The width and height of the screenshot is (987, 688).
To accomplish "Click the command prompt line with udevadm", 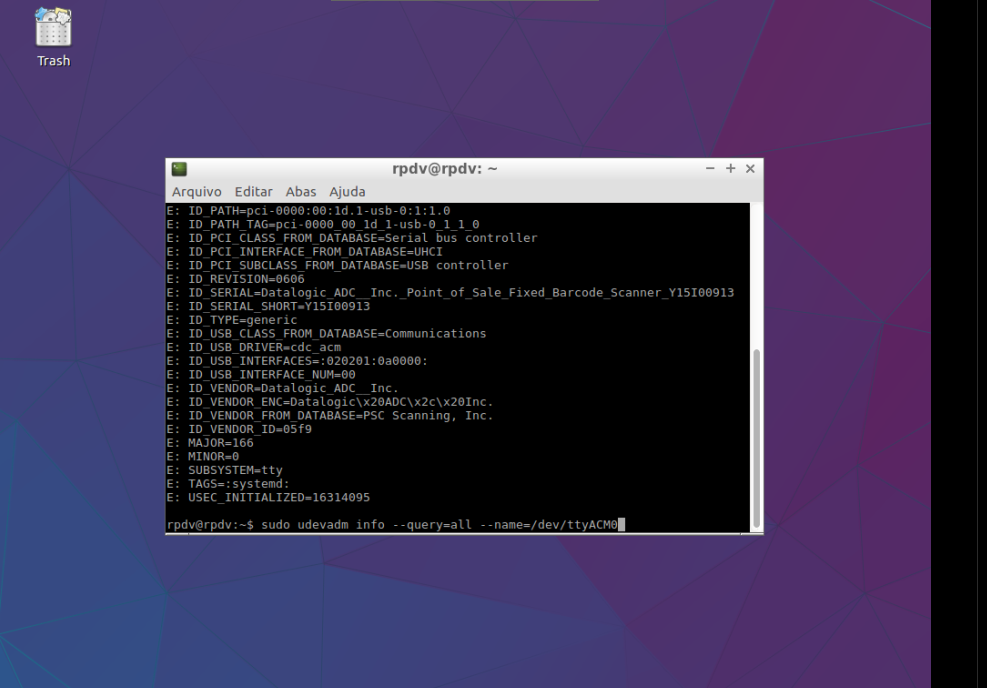I will pos(396,524).
